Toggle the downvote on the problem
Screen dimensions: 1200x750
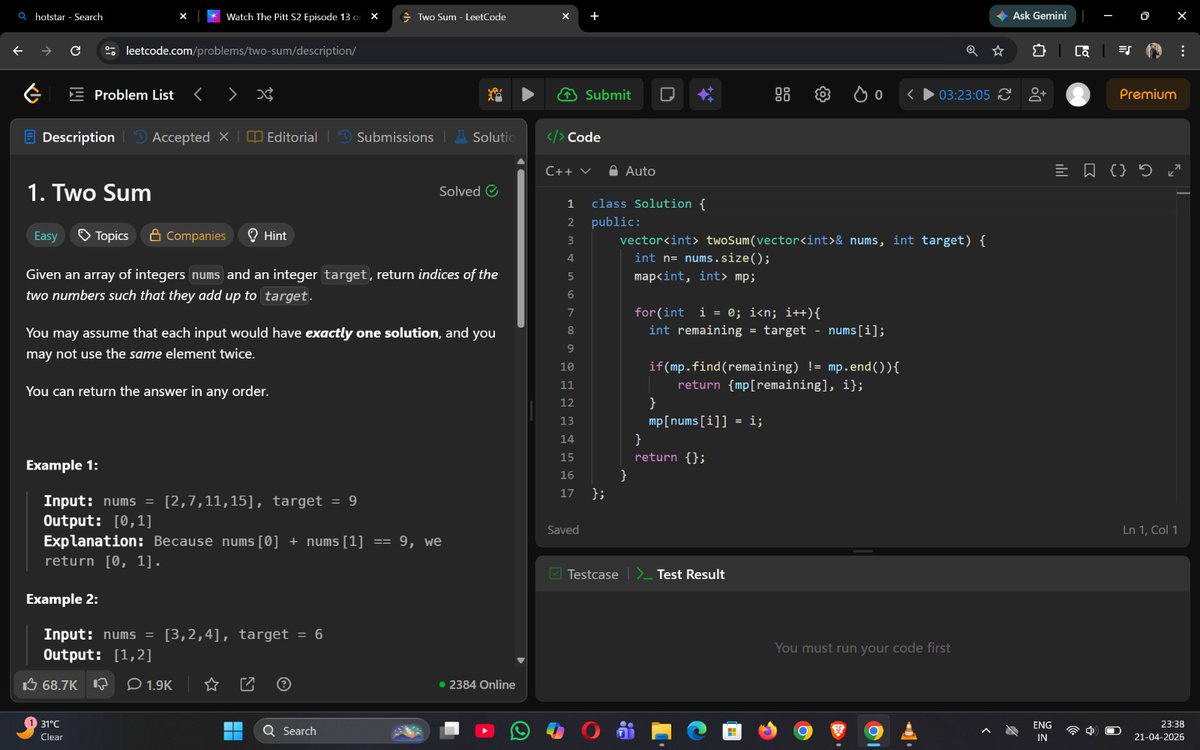pyautogui.click(x=100, y=684)
